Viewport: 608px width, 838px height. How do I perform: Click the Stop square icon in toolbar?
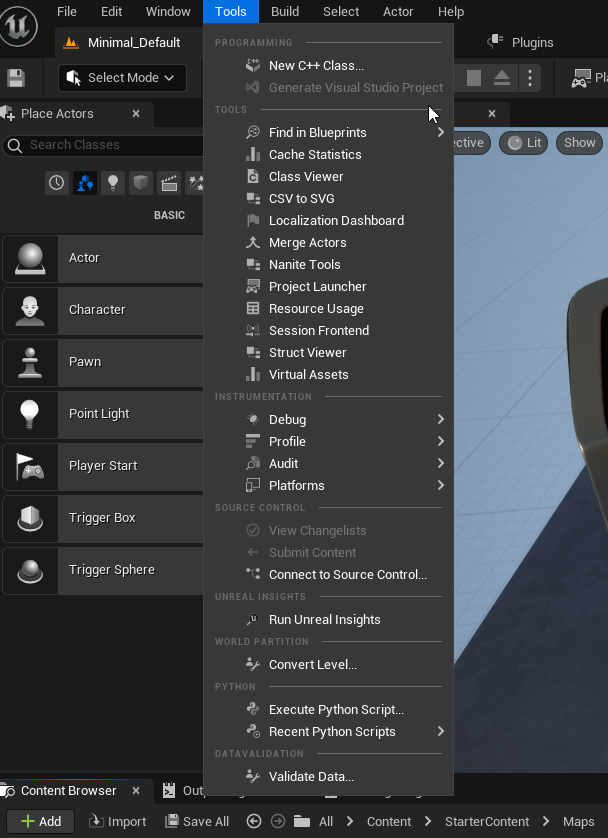click(x=473, y=78)
